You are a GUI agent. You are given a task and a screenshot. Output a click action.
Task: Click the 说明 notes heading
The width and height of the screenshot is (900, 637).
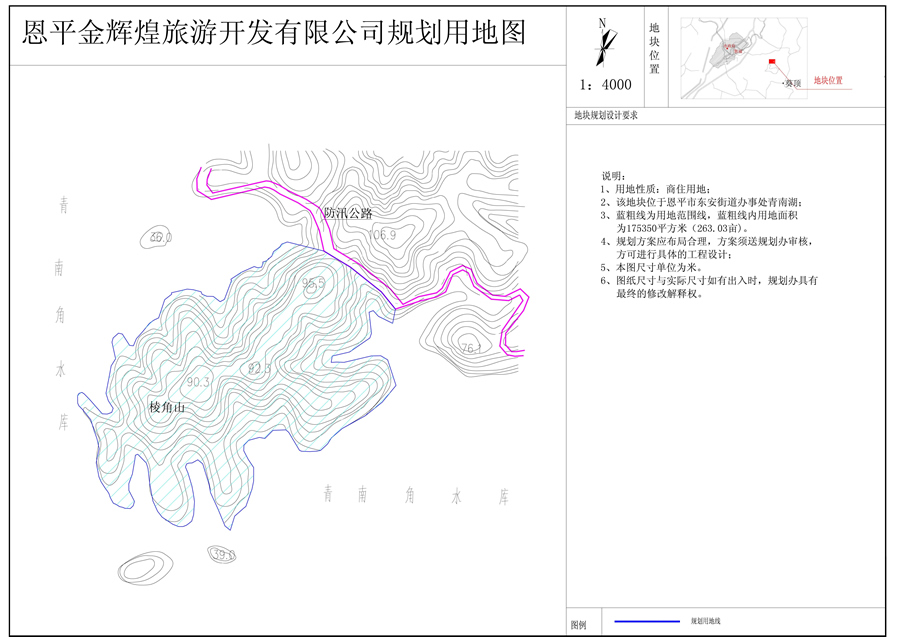point(612,174)
